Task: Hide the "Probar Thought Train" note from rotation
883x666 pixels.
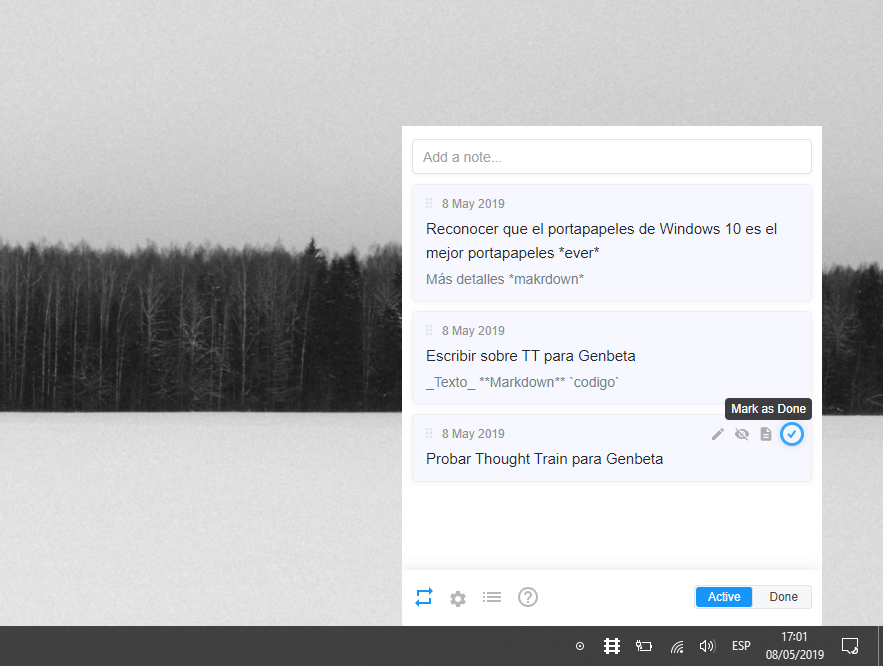Action: (x=741, y=434)
